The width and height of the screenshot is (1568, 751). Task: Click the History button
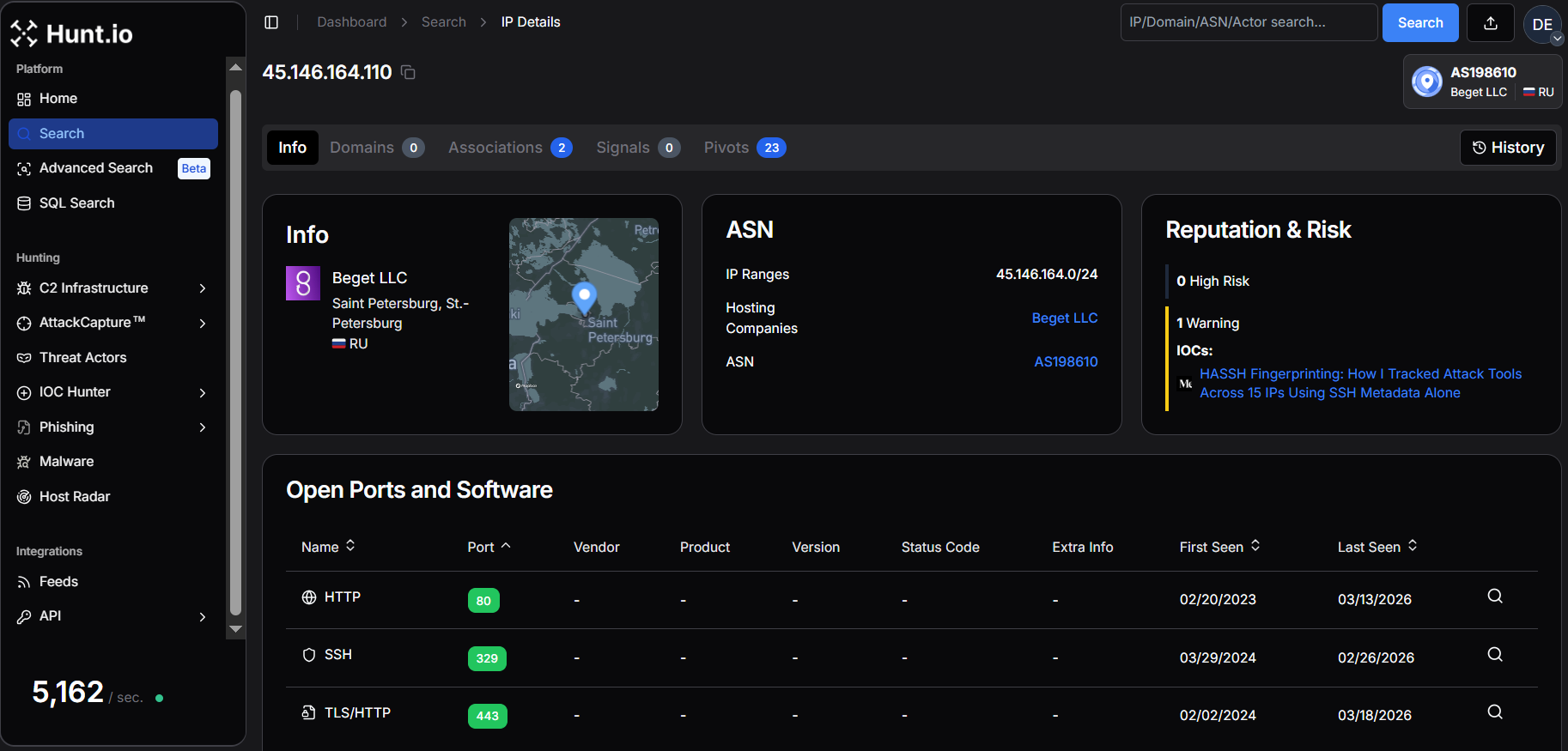coord(1508,148)
